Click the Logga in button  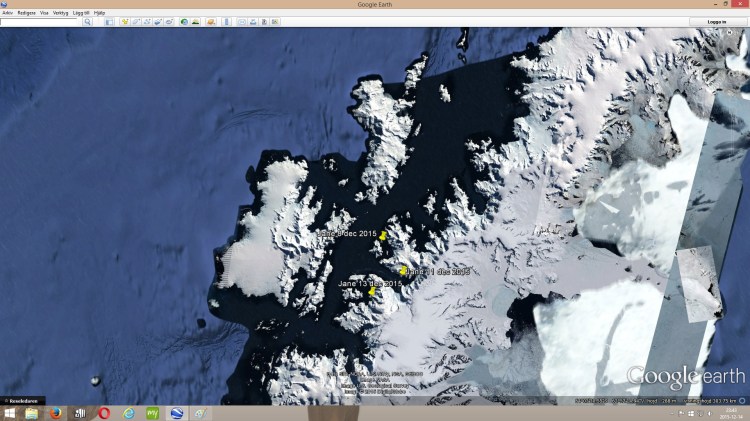(x=716, y=21)
